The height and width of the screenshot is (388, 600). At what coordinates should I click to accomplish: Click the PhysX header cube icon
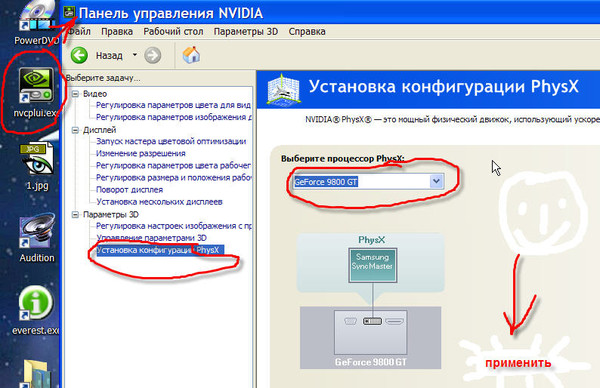point(283,89)
